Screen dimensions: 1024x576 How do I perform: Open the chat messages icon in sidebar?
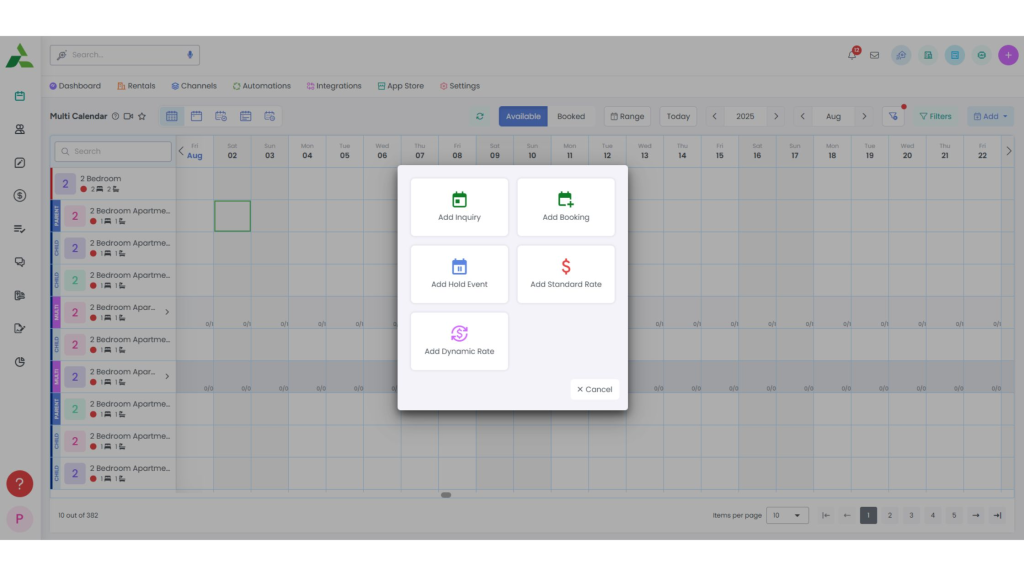pos(20,262)
